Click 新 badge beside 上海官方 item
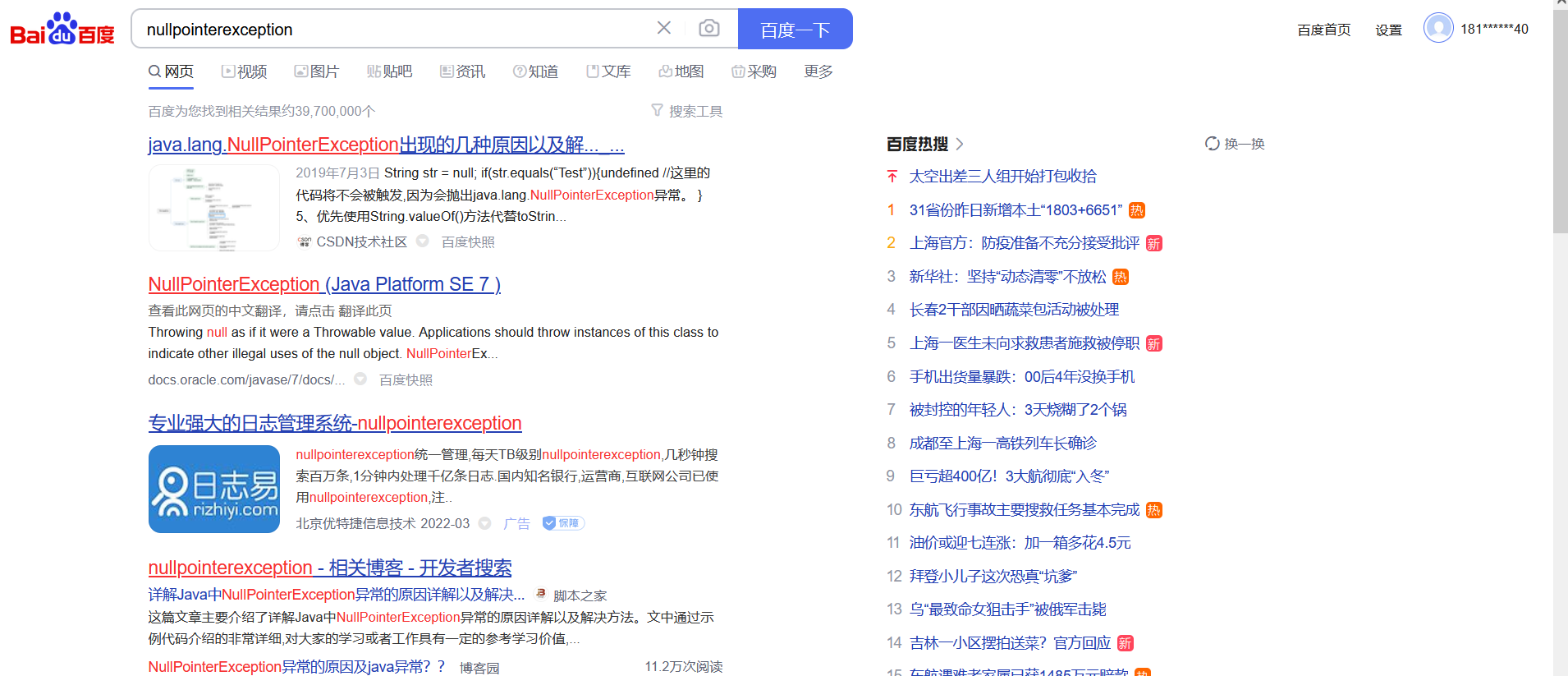Image resolution: width=1568 pixels, height=676 pixels. (1154, 243)
